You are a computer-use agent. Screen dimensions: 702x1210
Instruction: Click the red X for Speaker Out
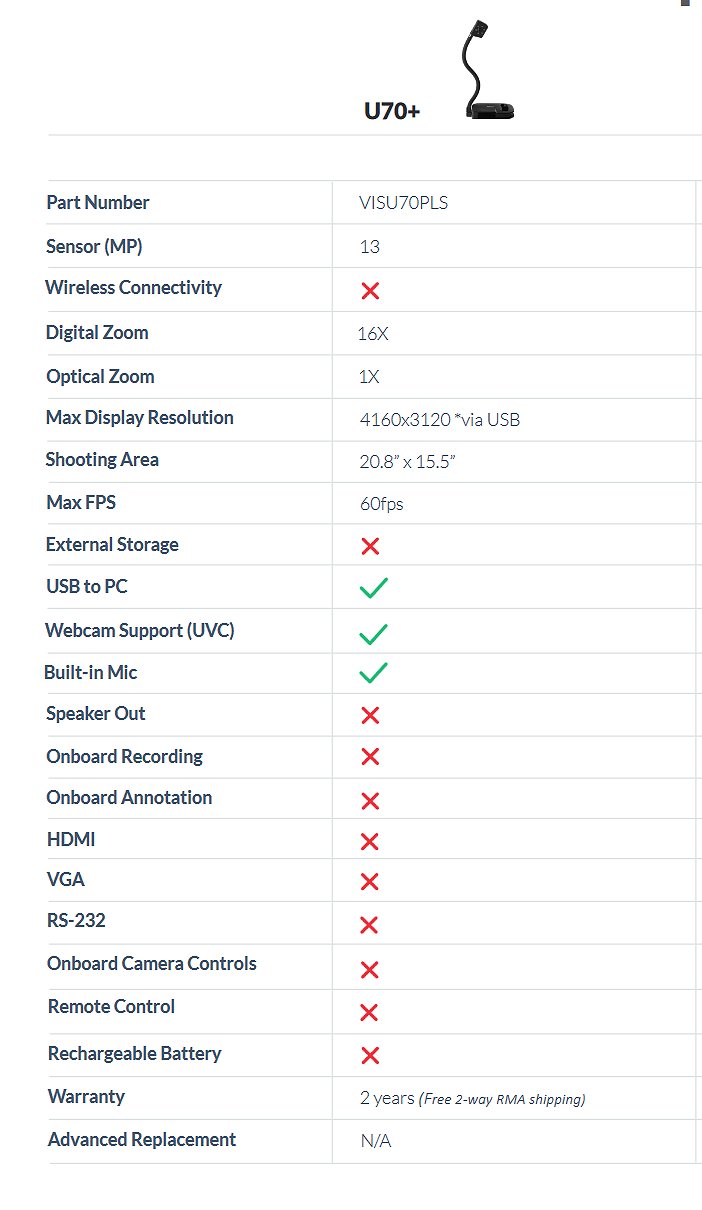pos(370,716)
